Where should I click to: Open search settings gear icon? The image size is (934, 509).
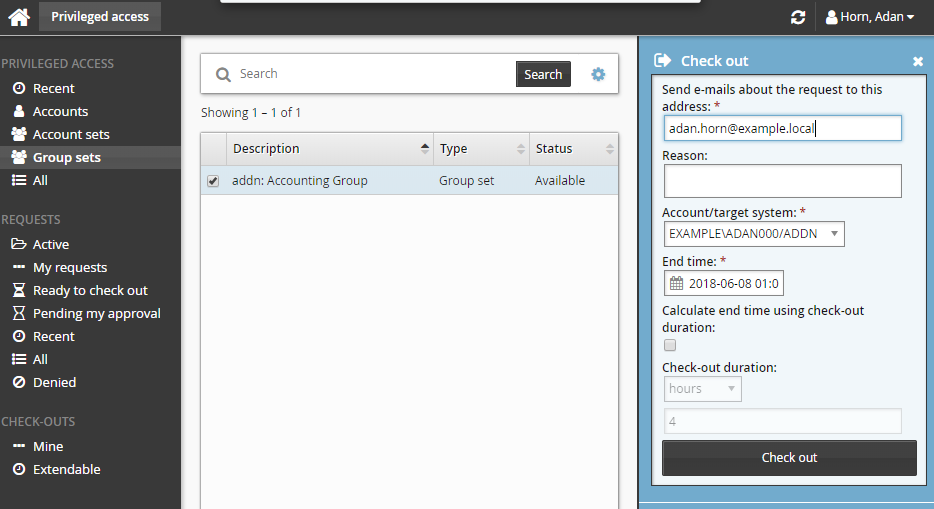(x=598, y=74)
